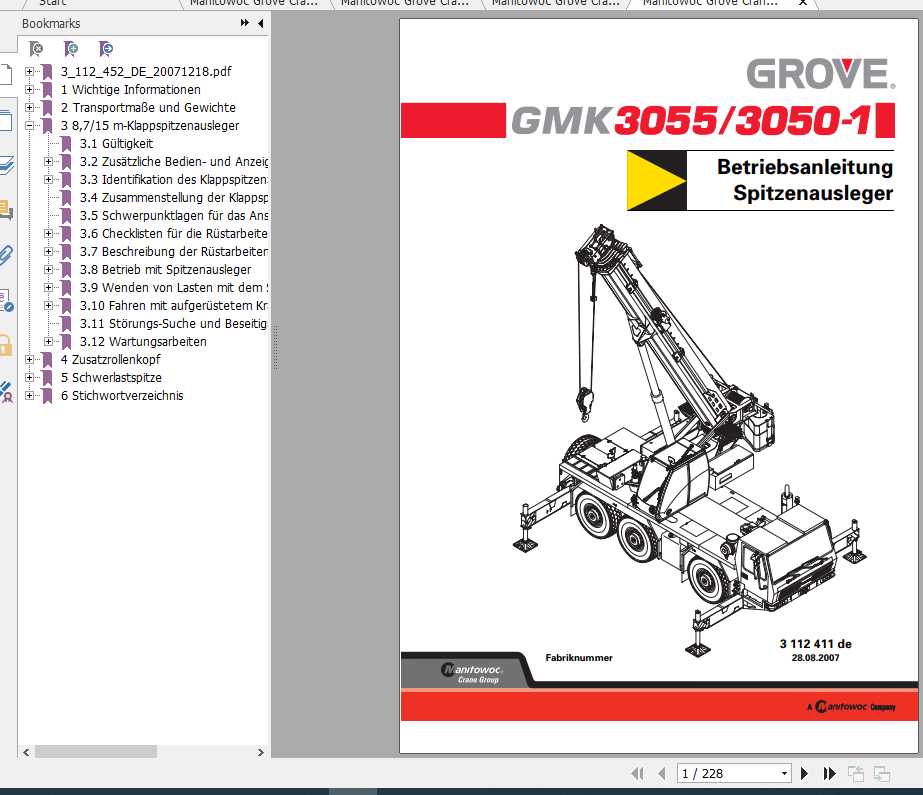Image resolution: width=923 pixels, height=795 pixels.
Task: Delete the selected bookmark
Action: click(36, 48)
